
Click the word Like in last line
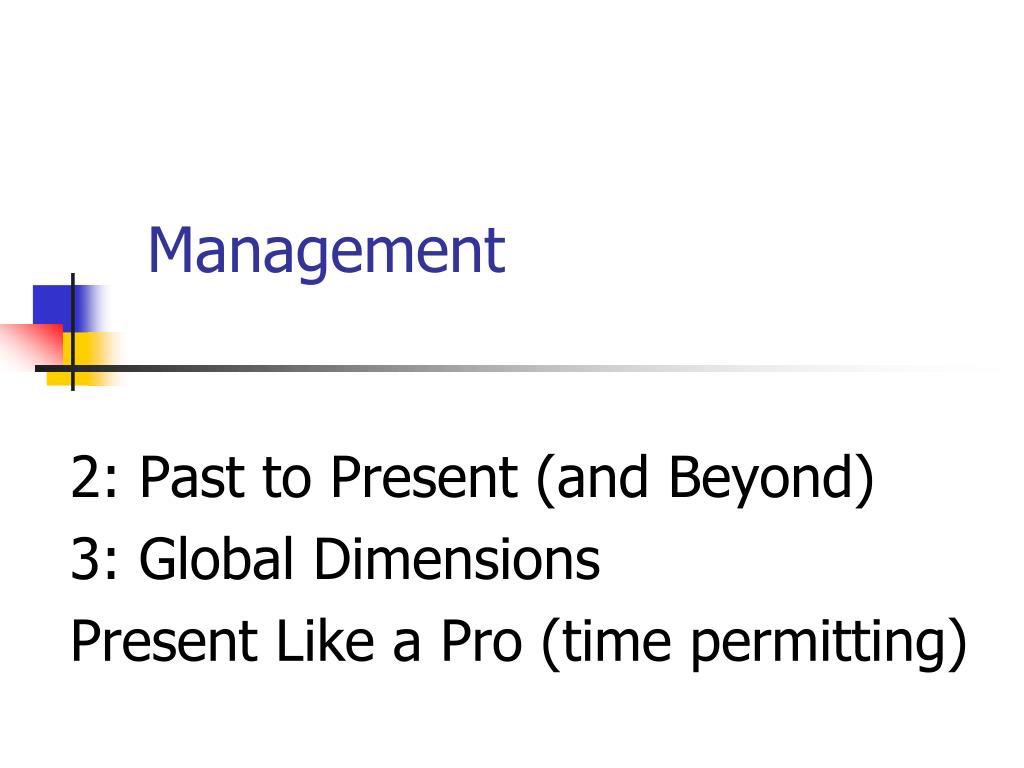(325, 640)
